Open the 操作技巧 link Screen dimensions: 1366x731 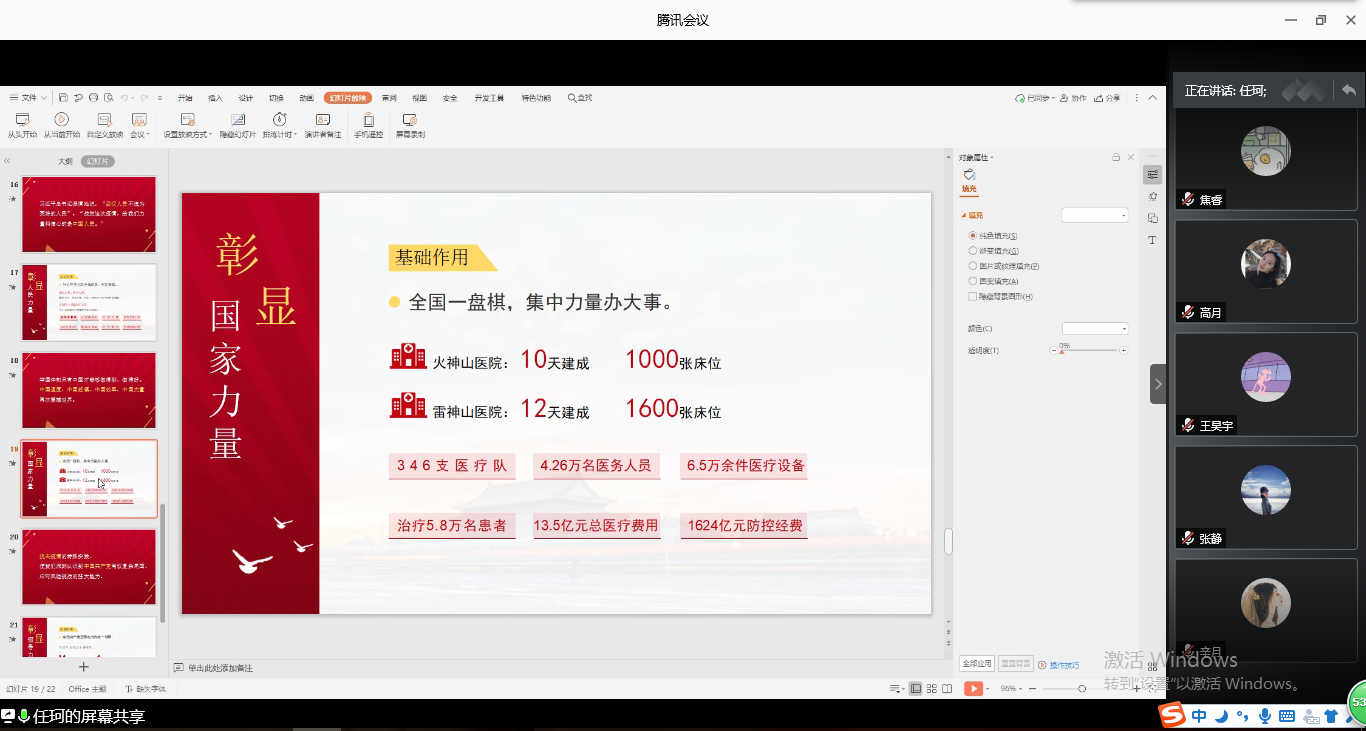1063,665
